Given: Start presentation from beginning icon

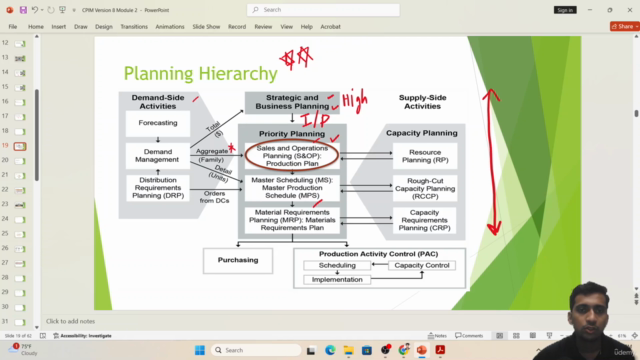Looking at the screenshot, I should coord(62,10).
